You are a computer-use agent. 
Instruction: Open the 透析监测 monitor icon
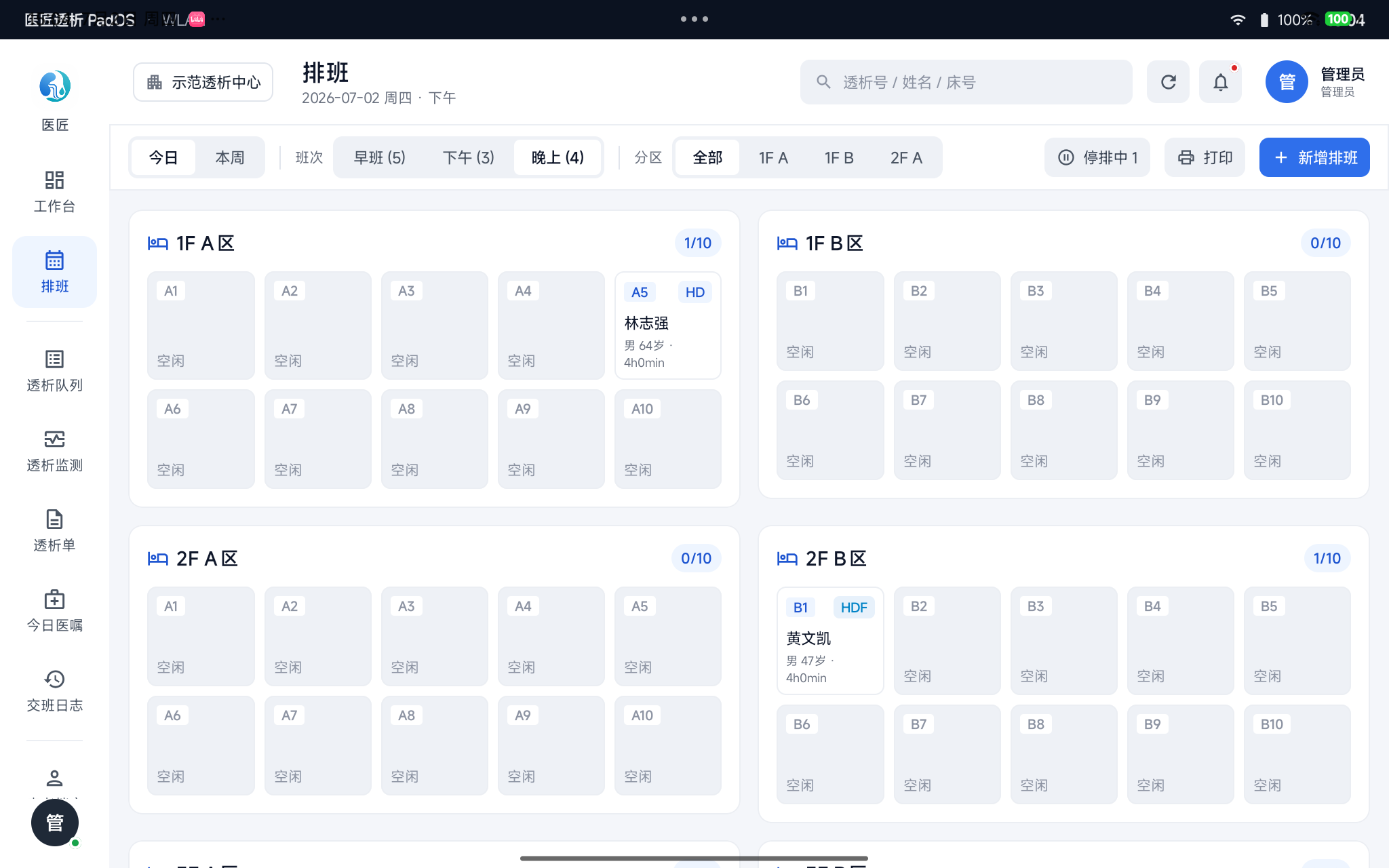tap(54, 439)
